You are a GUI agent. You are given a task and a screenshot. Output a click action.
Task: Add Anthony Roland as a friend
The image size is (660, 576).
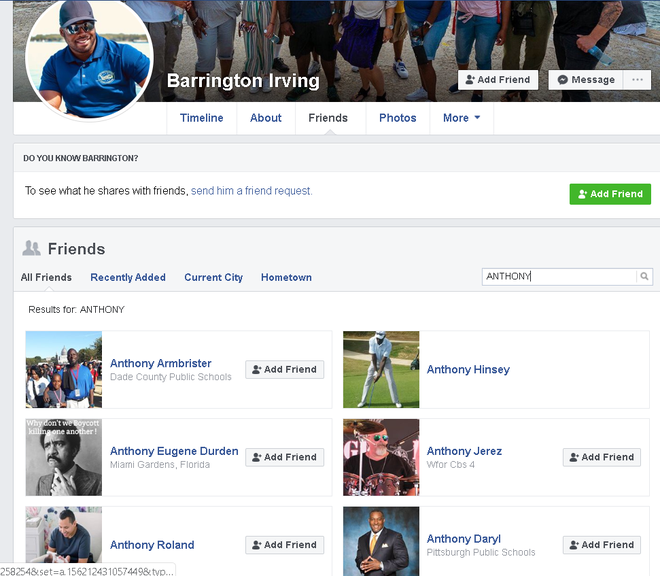click(x=285, y=545)
